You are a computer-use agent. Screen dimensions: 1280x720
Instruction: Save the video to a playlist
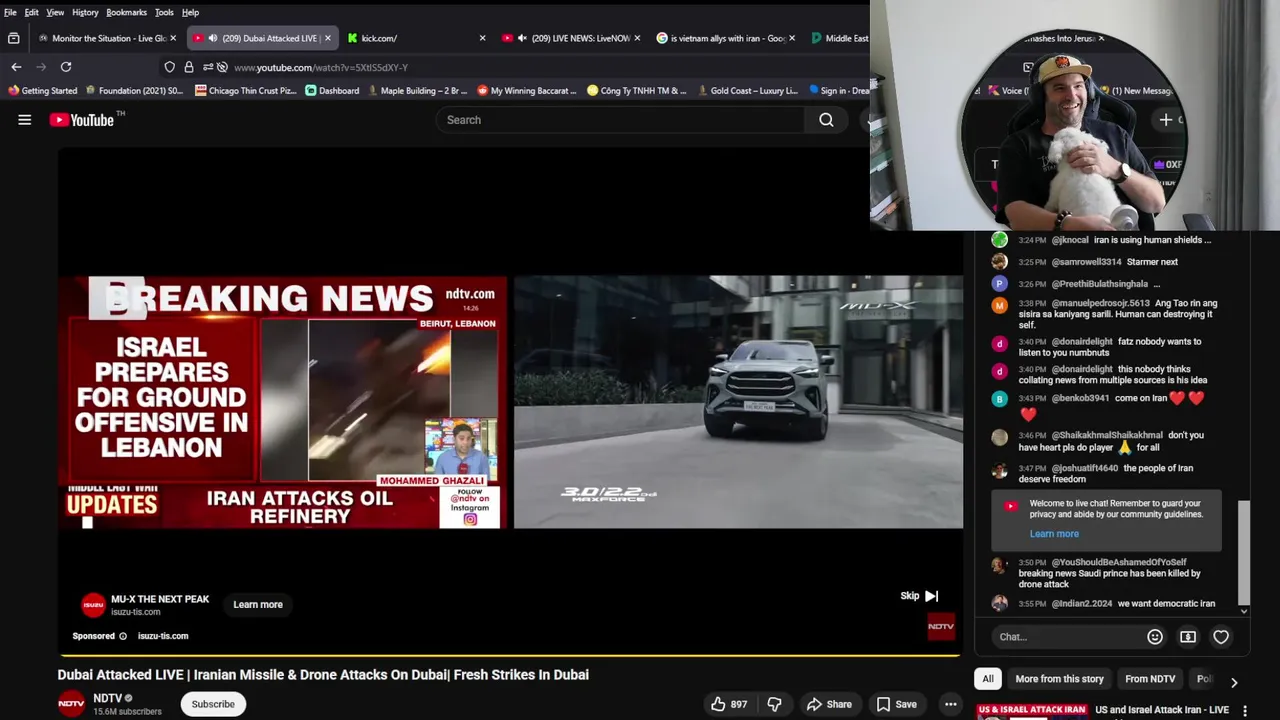(x=896, y=704)
